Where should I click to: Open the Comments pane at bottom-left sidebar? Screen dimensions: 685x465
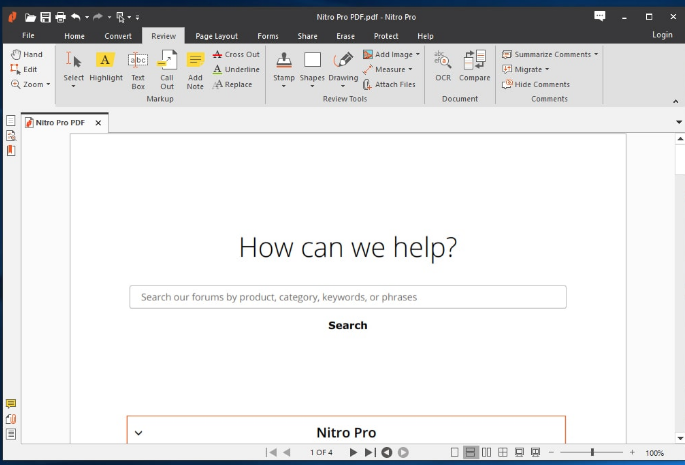pos(11,403)
